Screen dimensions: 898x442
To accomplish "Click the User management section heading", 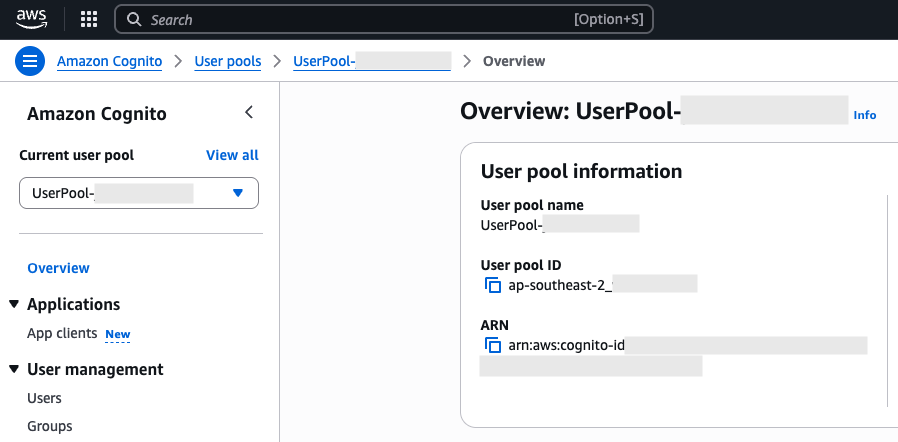I will (x=95, y=369).
